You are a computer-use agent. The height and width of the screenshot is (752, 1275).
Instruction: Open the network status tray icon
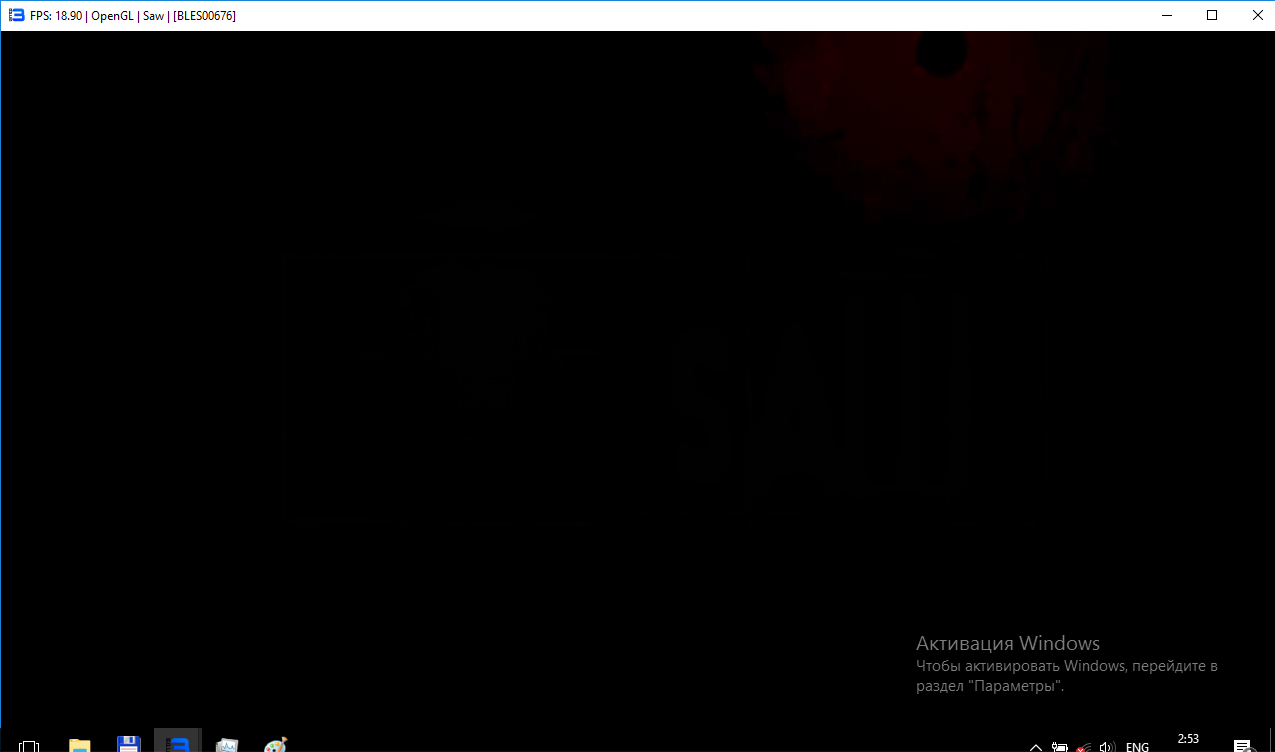coord(1083,746)
